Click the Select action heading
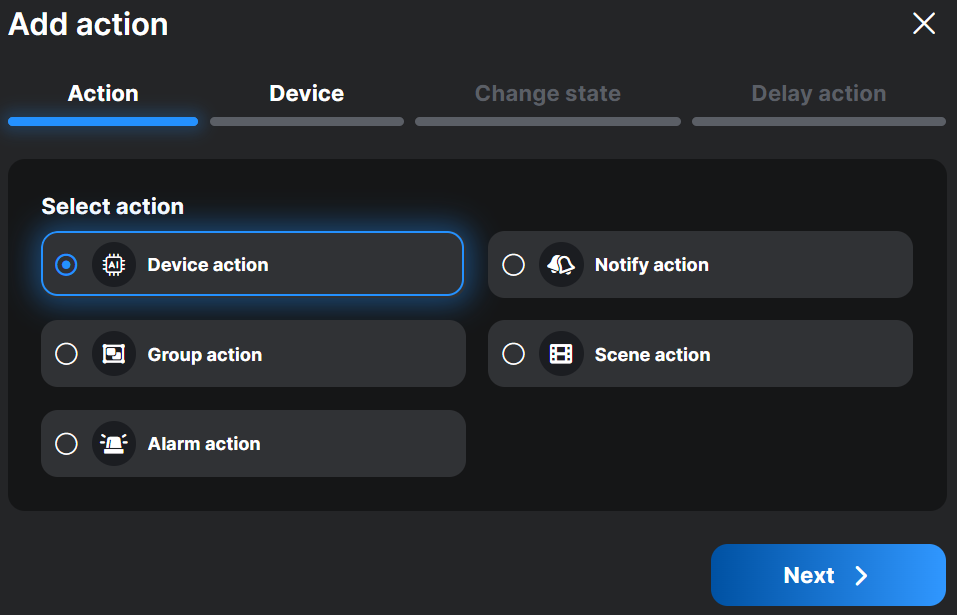The width and height of the screenshot is (957, 615). [112, 206]
